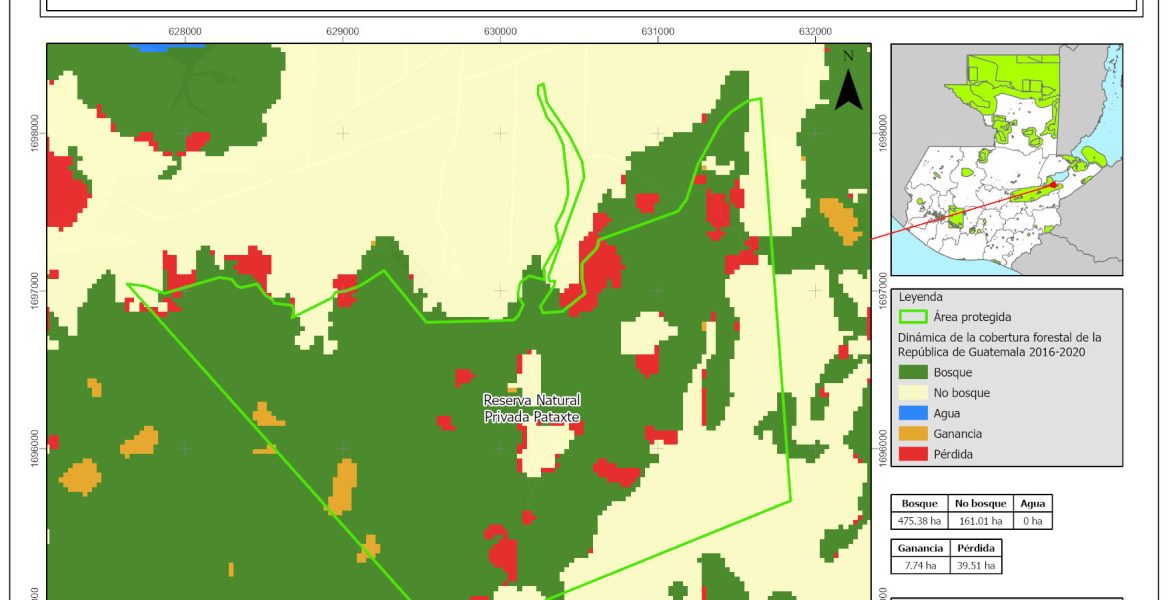Select the Ganancia orange legend swatch
The height and width of the screenshot is (600, 1170).
point(912,434)
